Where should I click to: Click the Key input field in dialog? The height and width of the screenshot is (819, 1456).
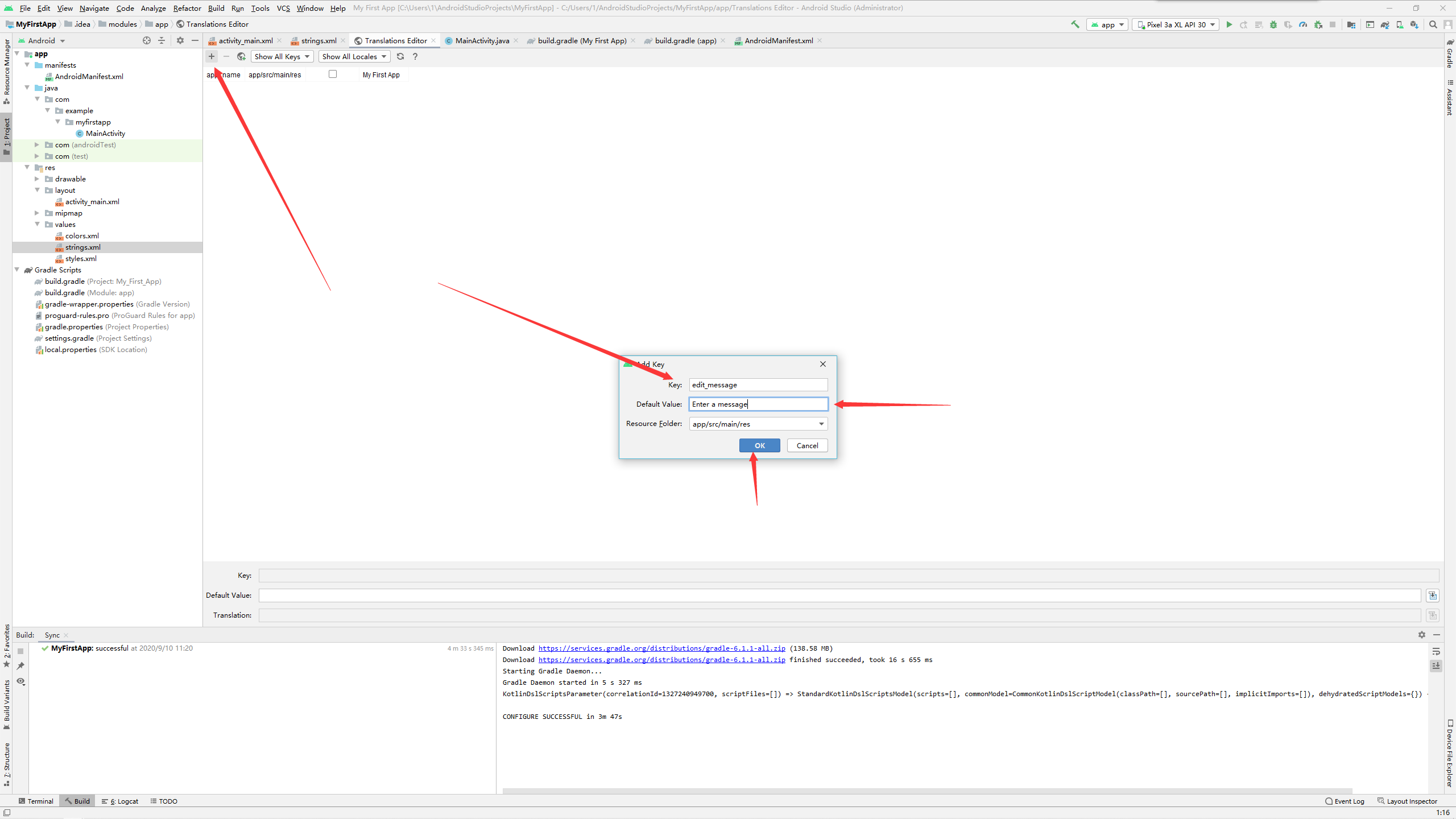click(x=758, y=385)
